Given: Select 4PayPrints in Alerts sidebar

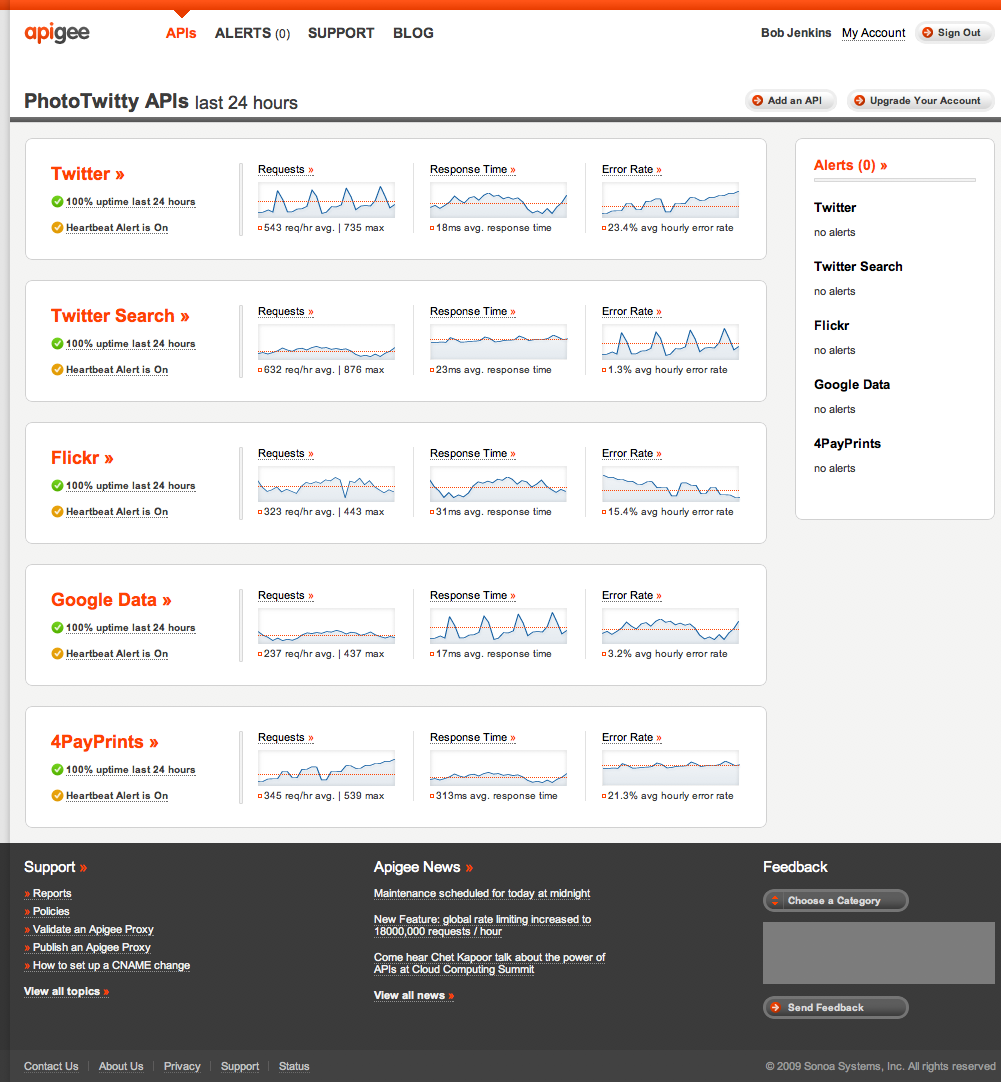Looking at the screenshot, I should (847, 444).
